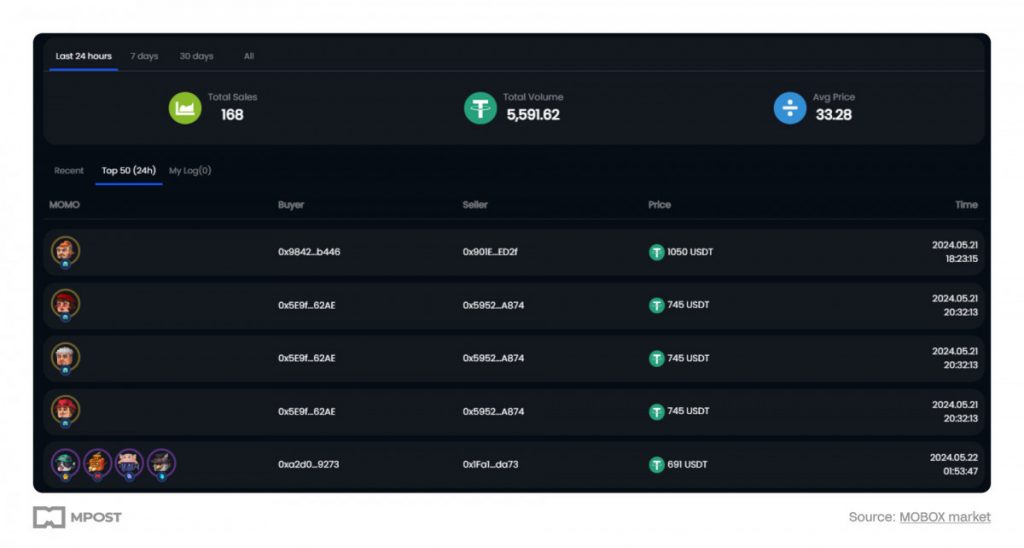This screenshot has width=1024, height=548.
Task: Click the Time column header
Action: [x=966, y=205]
